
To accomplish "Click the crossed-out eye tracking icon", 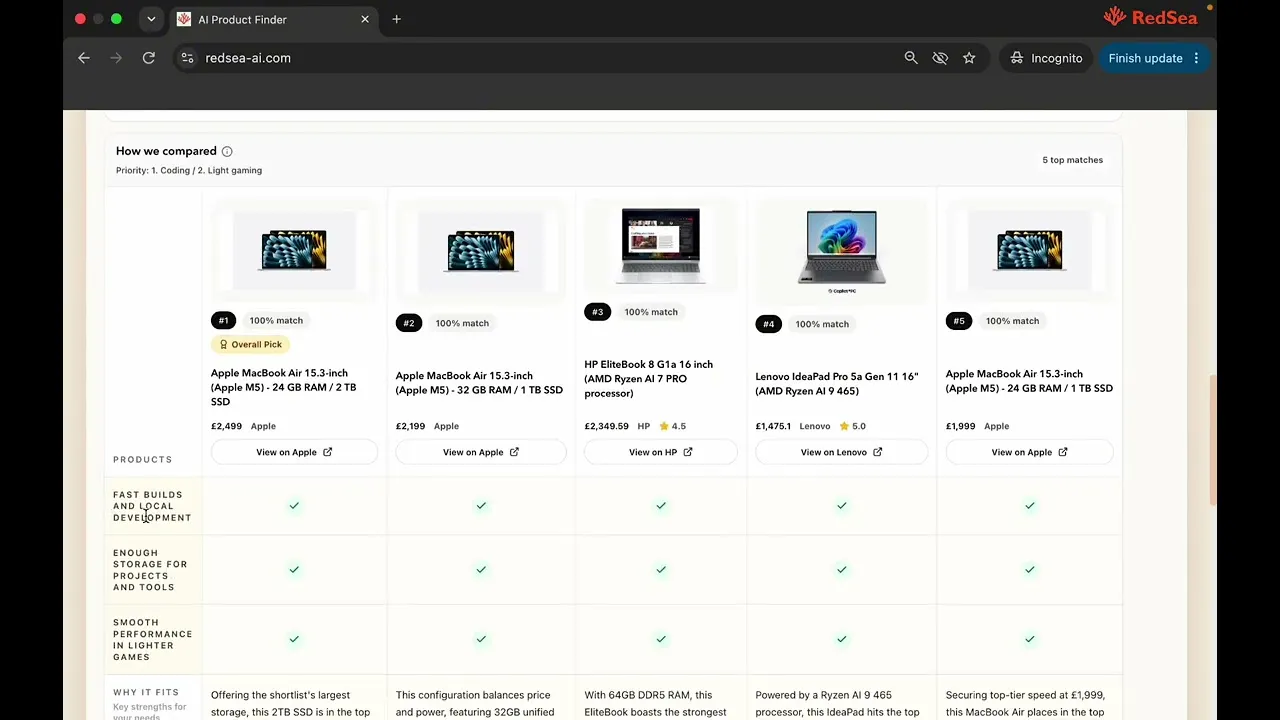I will coord(940,58).
